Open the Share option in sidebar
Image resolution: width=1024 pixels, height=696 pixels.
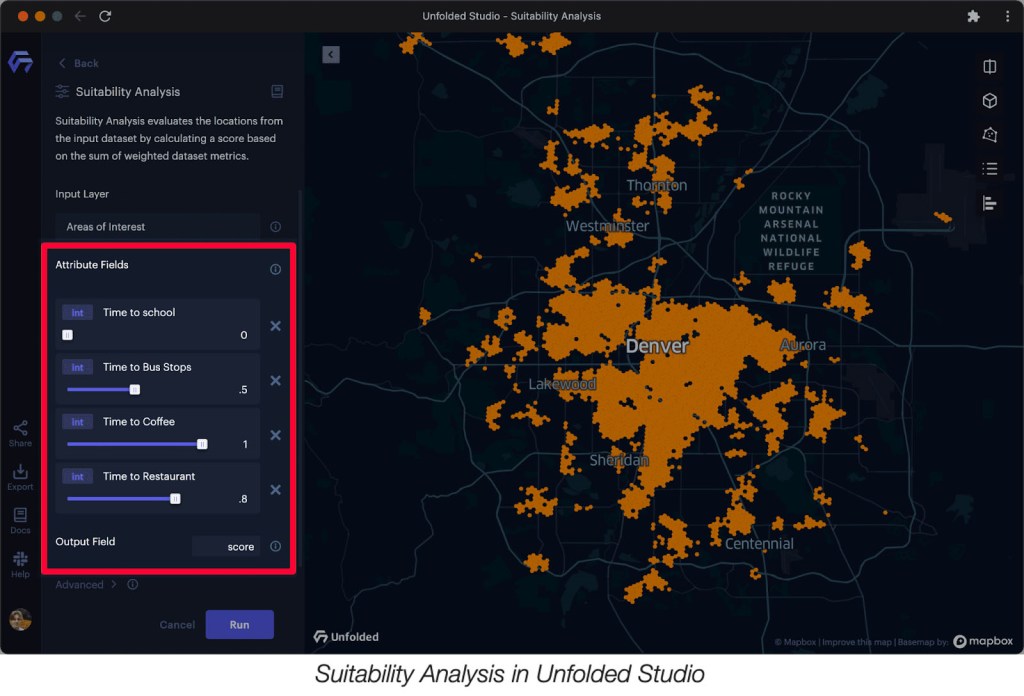coord(20,434)
